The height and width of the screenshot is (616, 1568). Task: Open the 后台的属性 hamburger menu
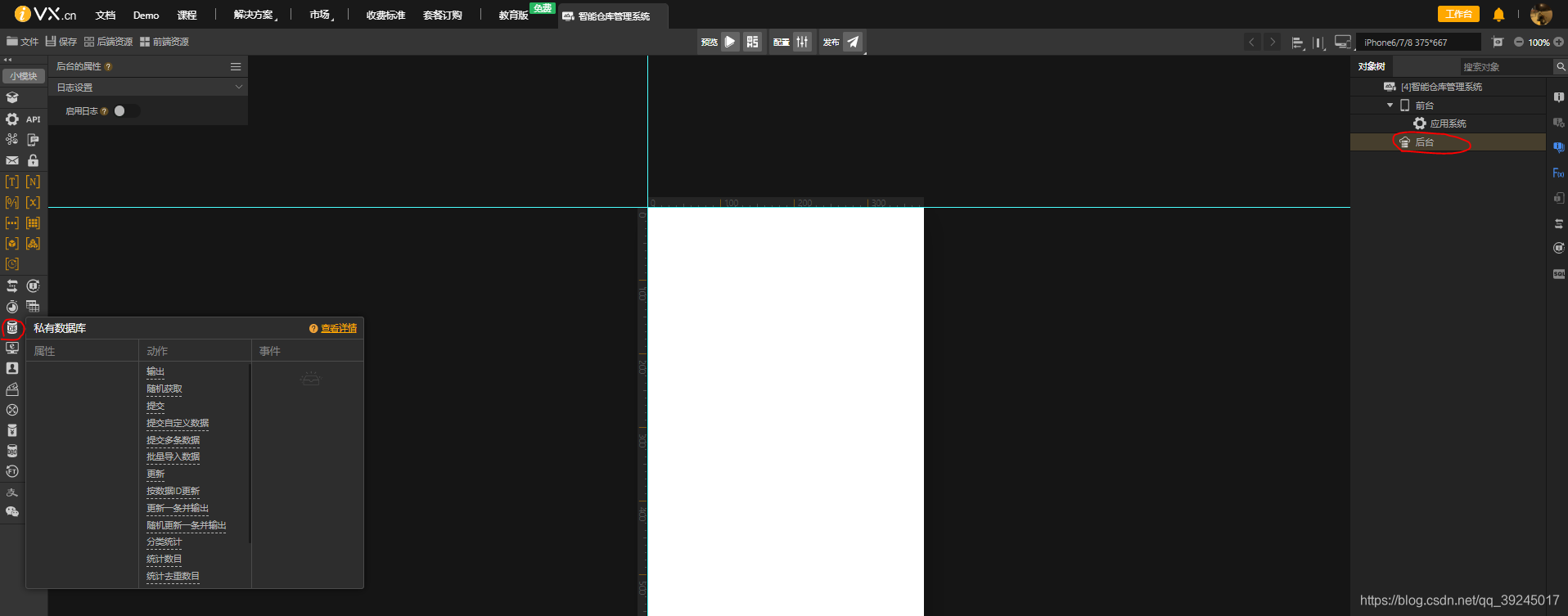click(236, 66)
